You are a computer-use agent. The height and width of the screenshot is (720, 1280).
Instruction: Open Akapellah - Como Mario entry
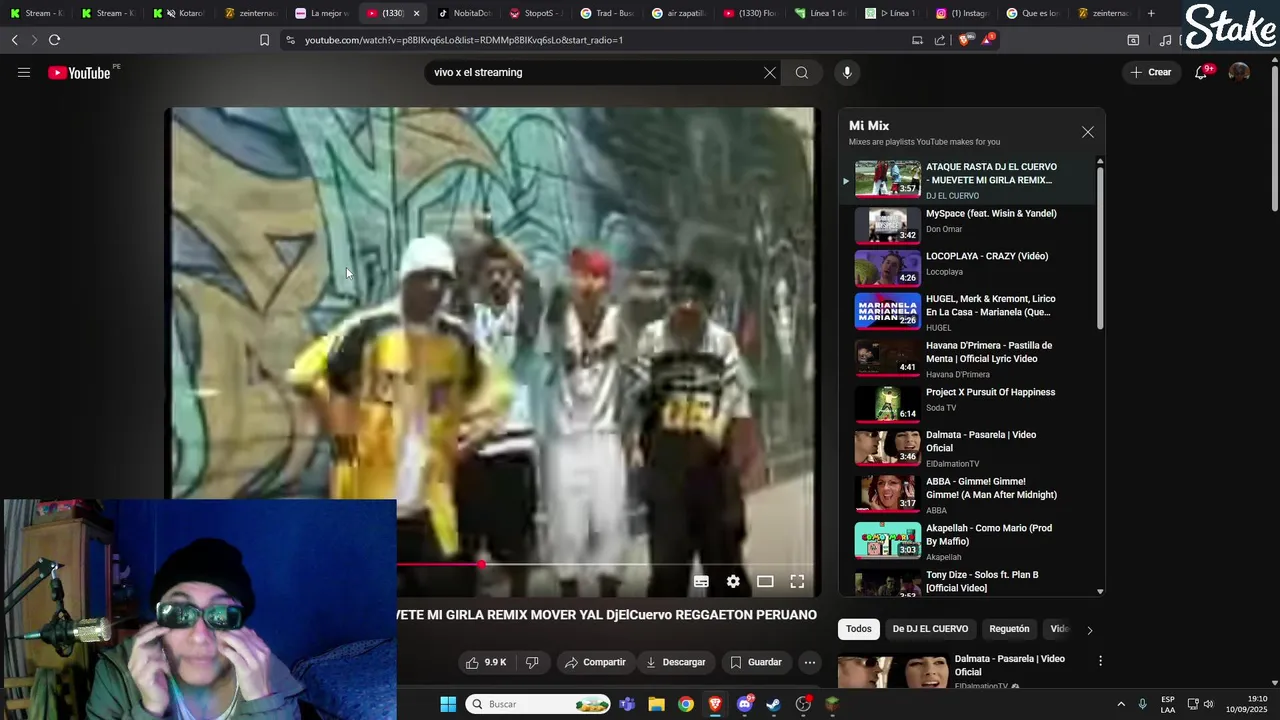coord(966,541)
